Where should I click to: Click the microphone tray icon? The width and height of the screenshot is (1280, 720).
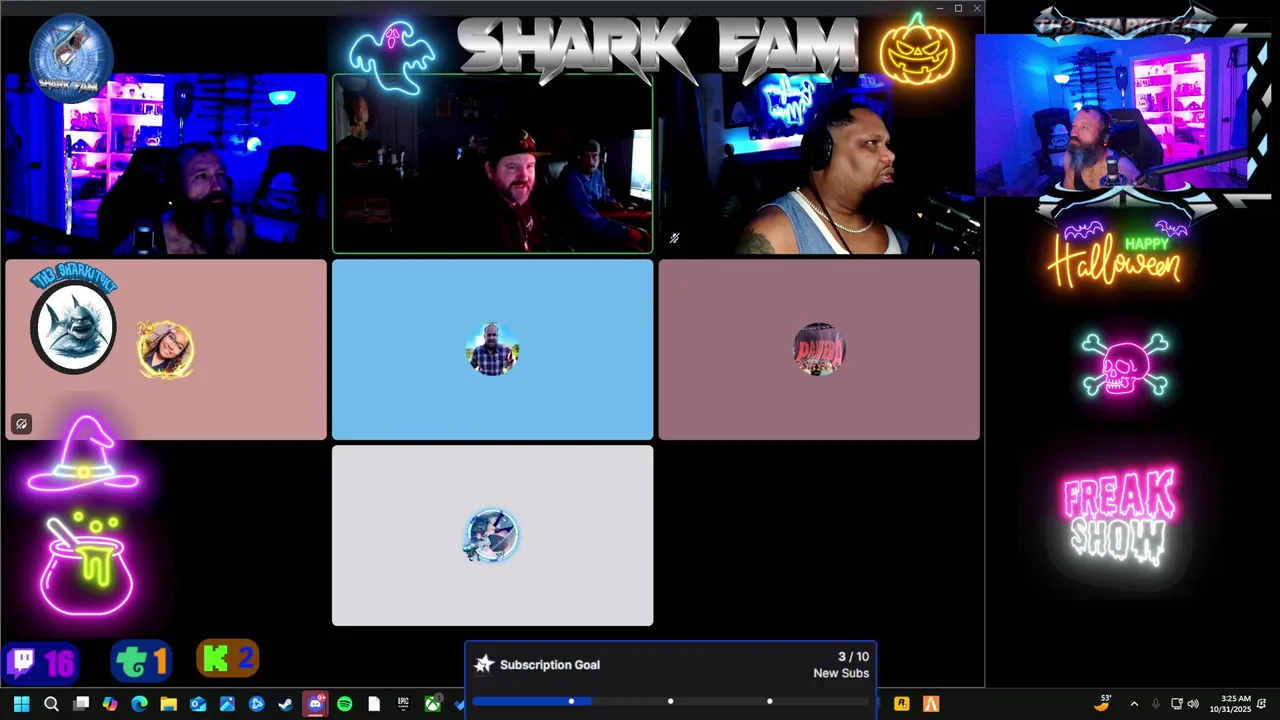pyautogui.click(x=1156, y=704)
